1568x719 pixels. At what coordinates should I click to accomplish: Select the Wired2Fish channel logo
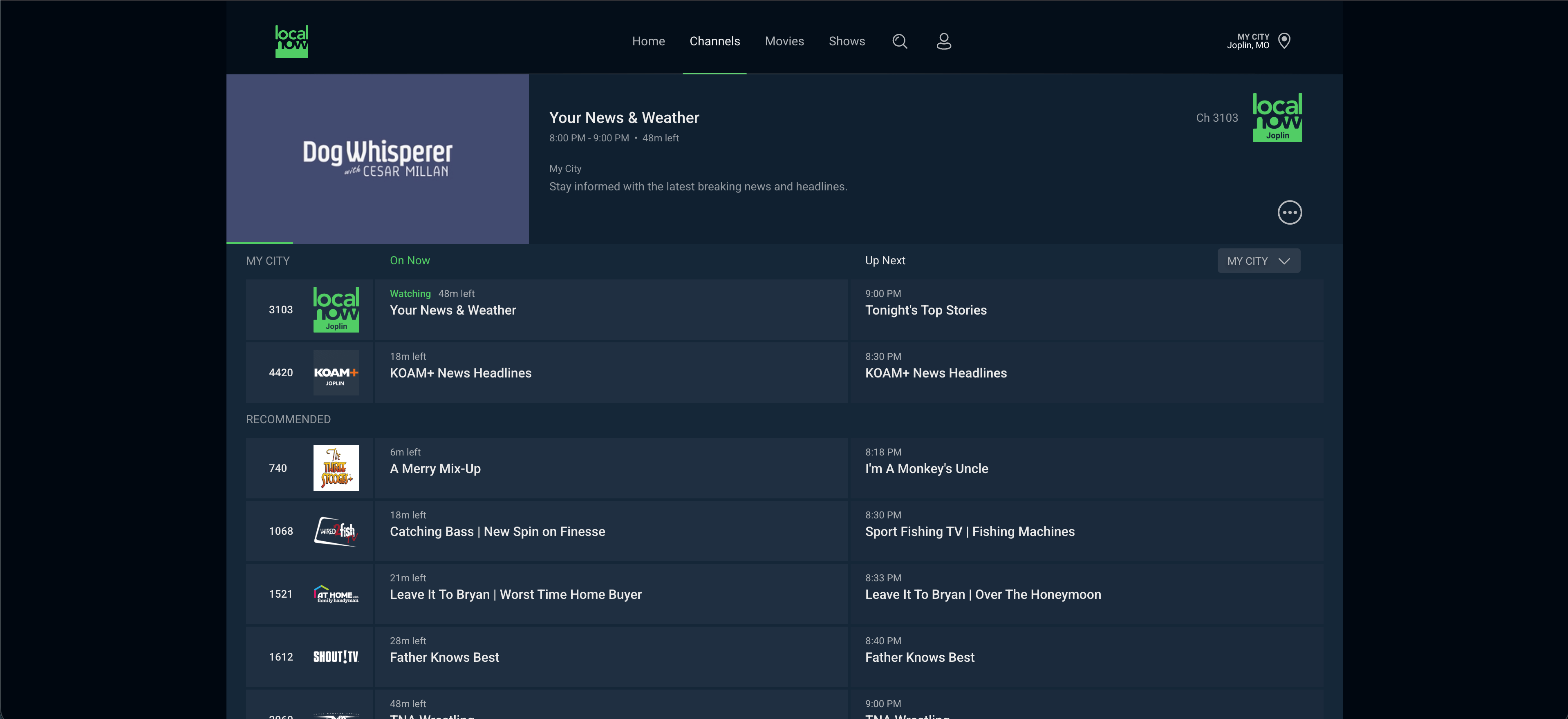click(x=336, y=531)
